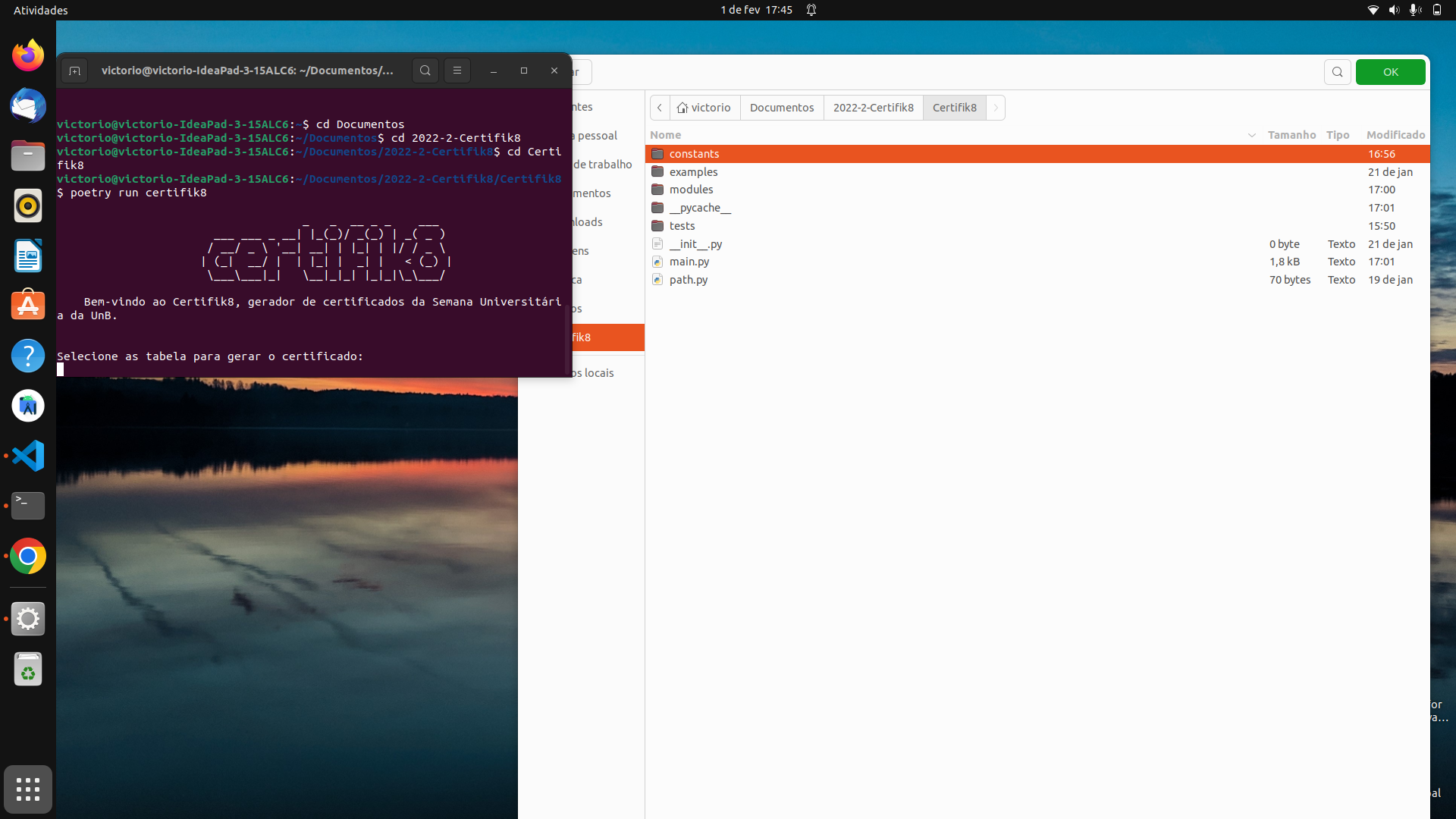The height and width of the screenshot is (819, 1456).
Task: Select the __init__.py file
Action: [1037, 244]
